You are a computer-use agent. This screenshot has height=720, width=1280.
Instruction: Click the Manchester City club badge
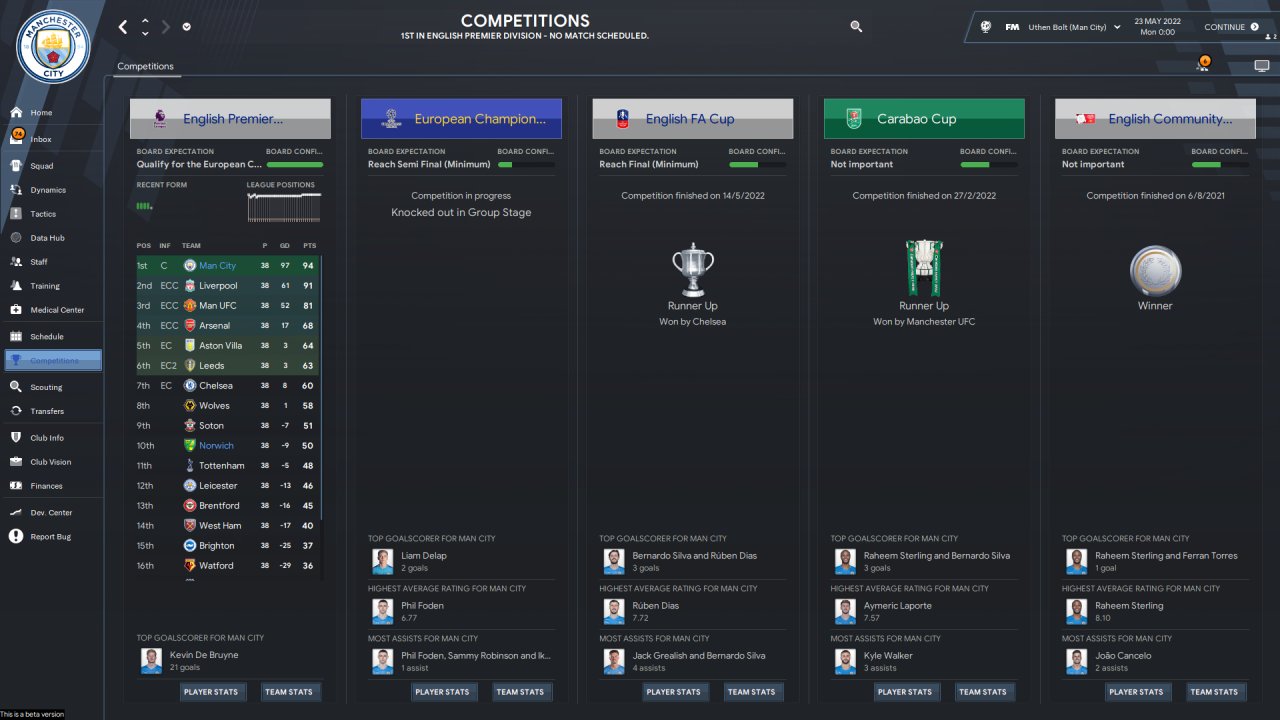53,47
